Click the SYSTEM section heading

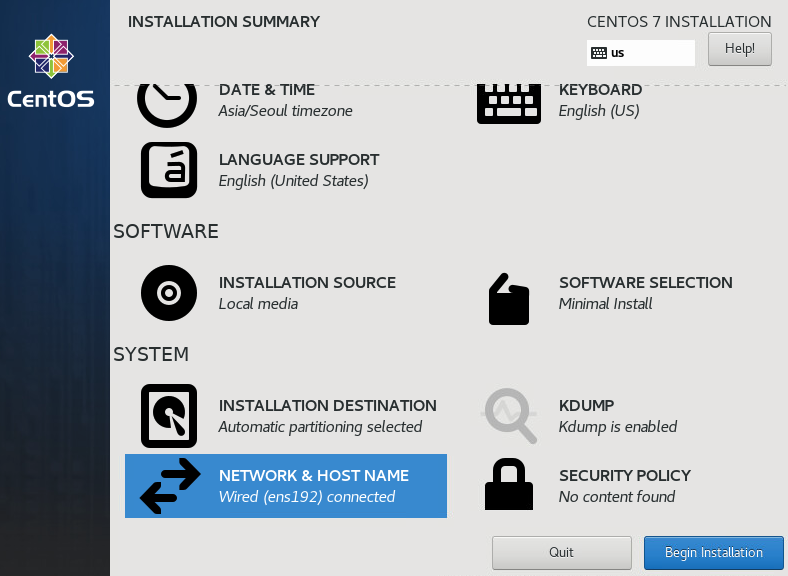(x=151, y=355)
